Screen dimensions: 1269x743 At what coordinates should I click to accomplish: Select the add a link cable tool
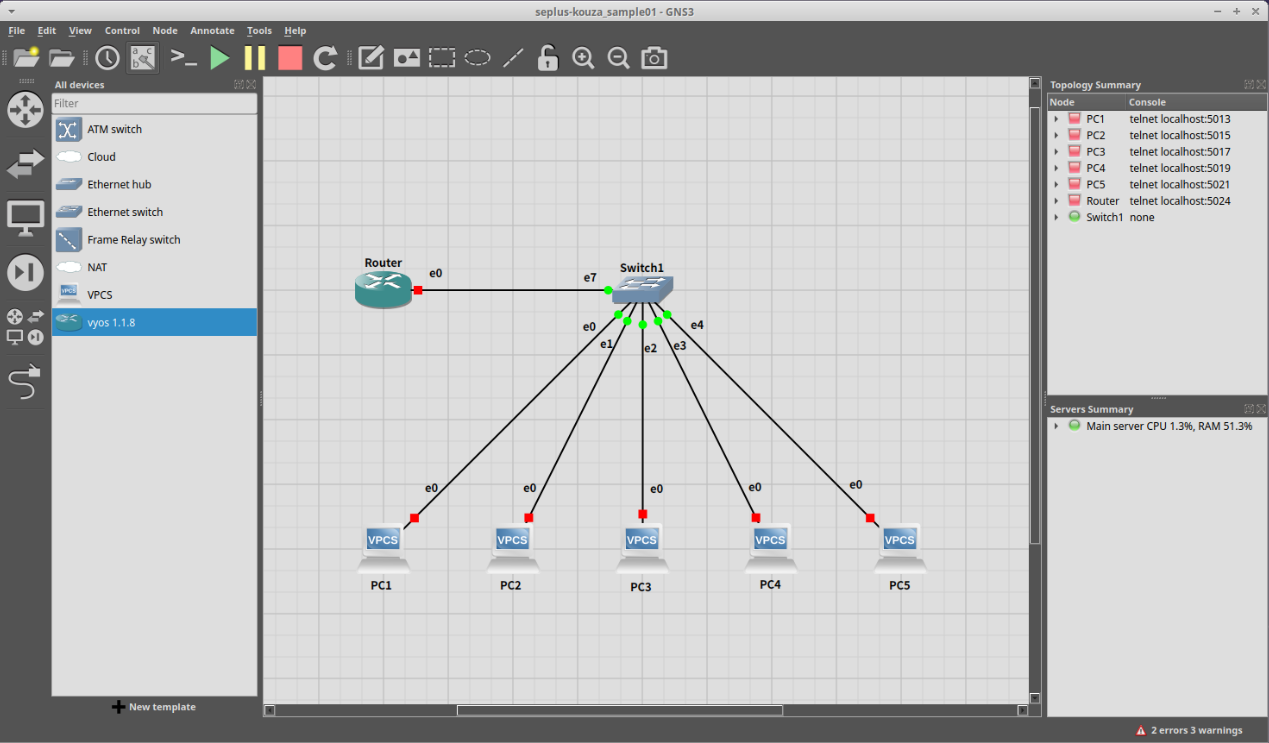pyautogui.click(x=25, y=382)
